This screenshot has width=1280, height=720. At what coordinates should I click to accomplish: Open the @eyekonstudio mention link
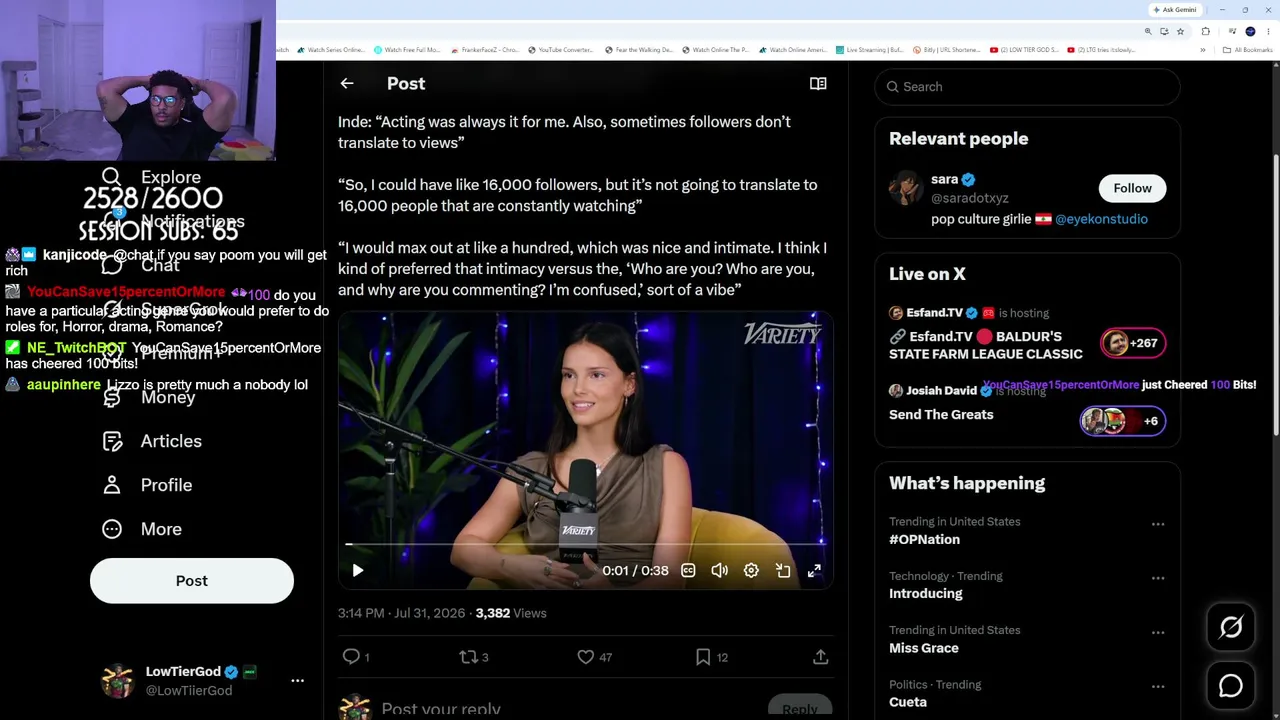1101,219
